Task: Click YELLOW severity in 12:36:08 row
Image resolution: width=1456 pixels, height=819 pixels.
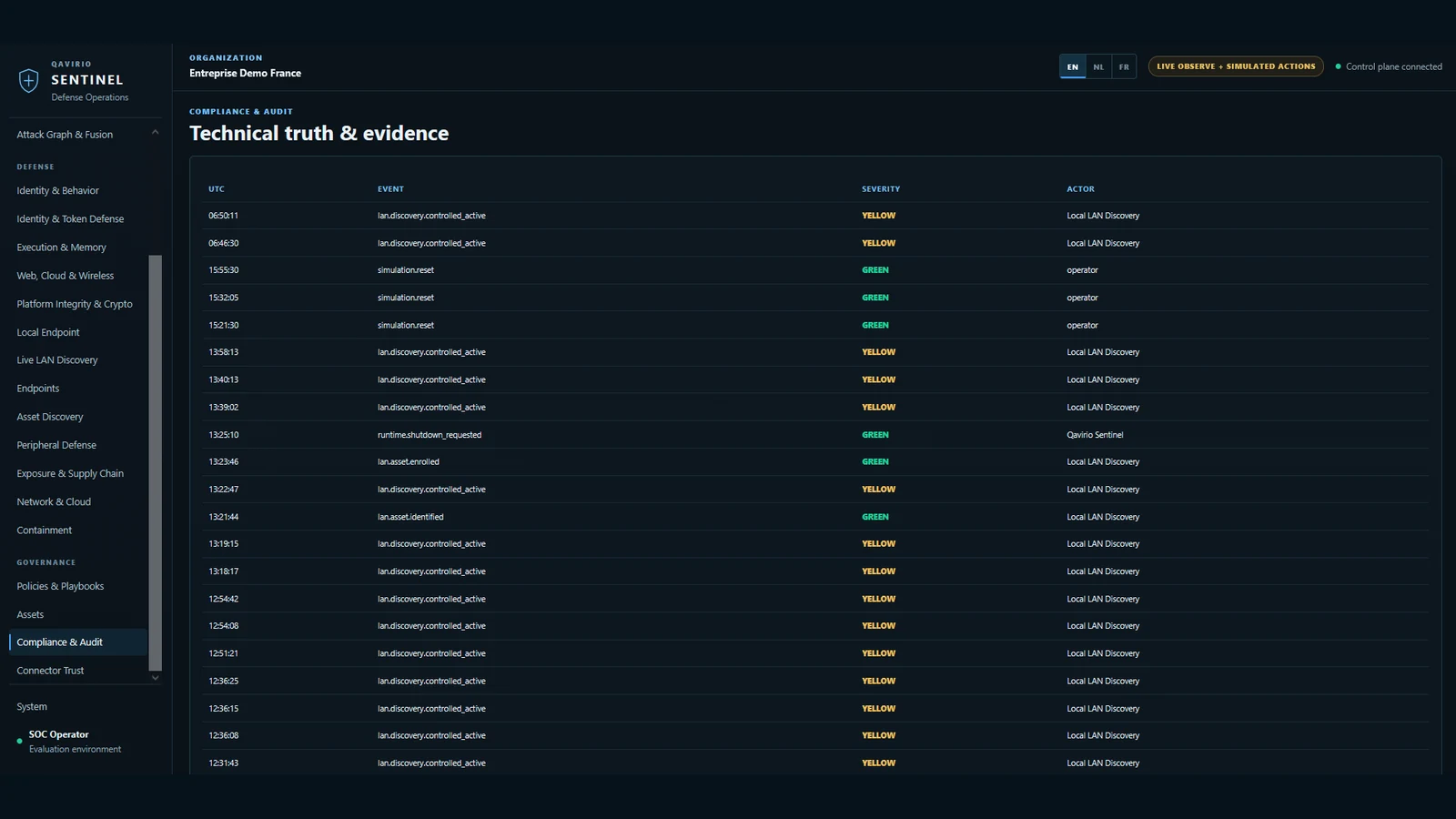Action: [x=879, y=735]
